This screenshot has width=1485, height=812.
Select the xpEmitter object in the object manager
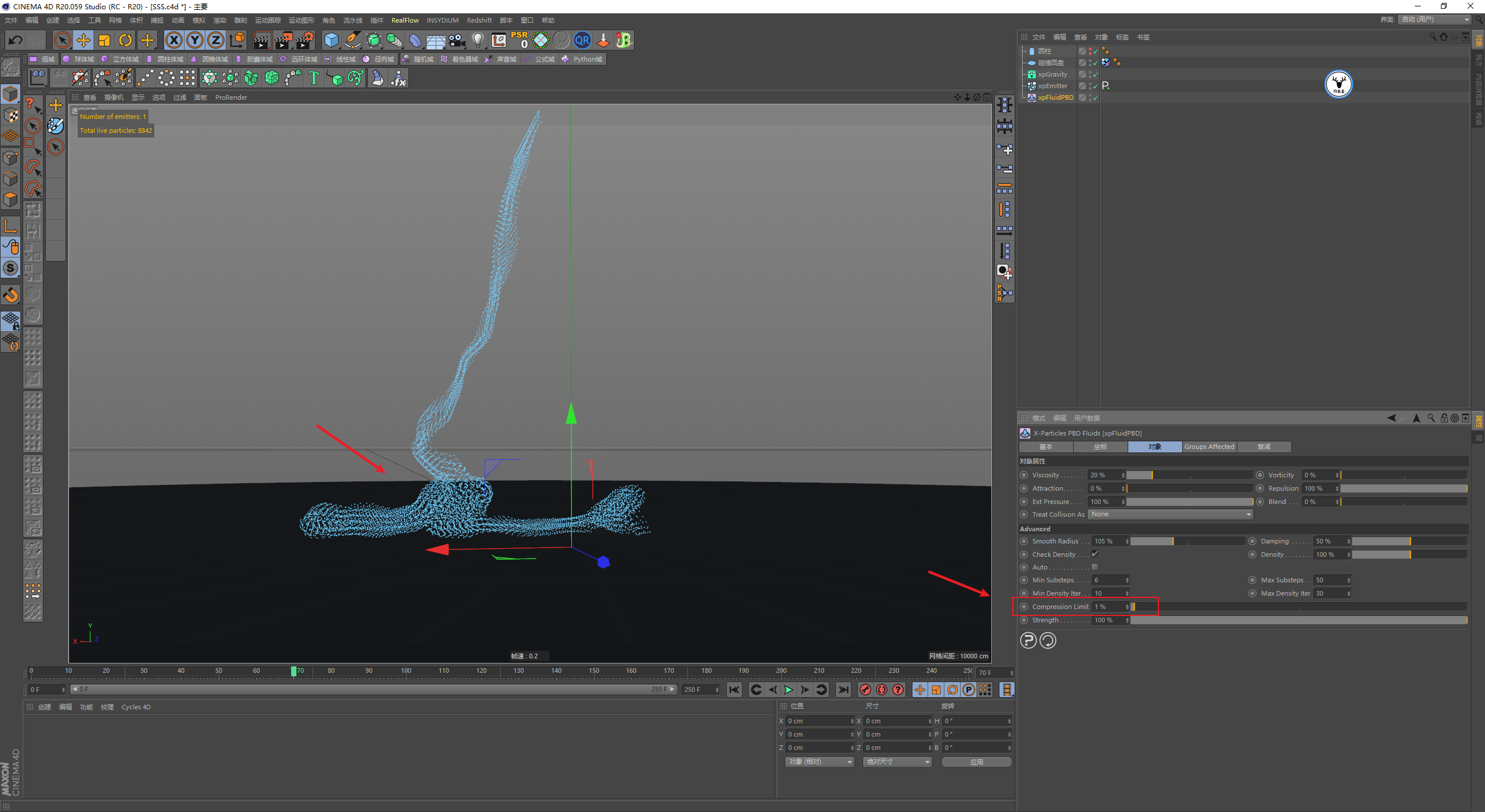[x=1052, y=86]
